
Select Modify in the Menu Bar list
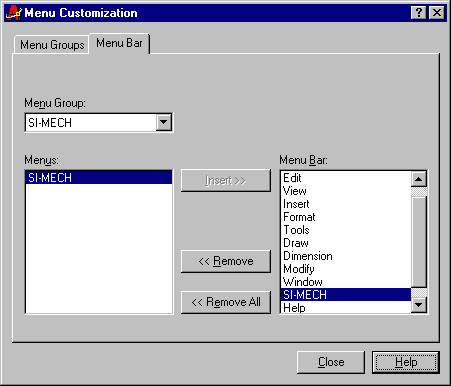[x=346, y=269]
